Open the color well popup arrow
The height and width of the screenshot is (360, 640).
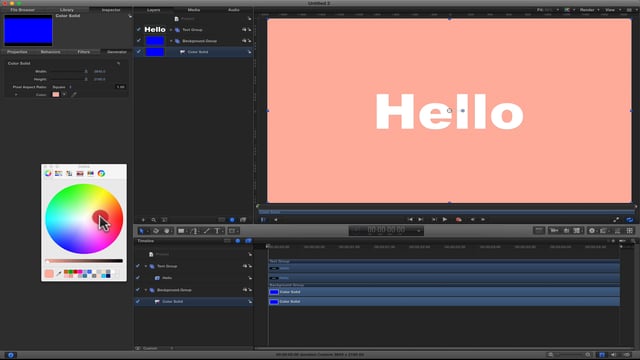[x=64, y=94]
